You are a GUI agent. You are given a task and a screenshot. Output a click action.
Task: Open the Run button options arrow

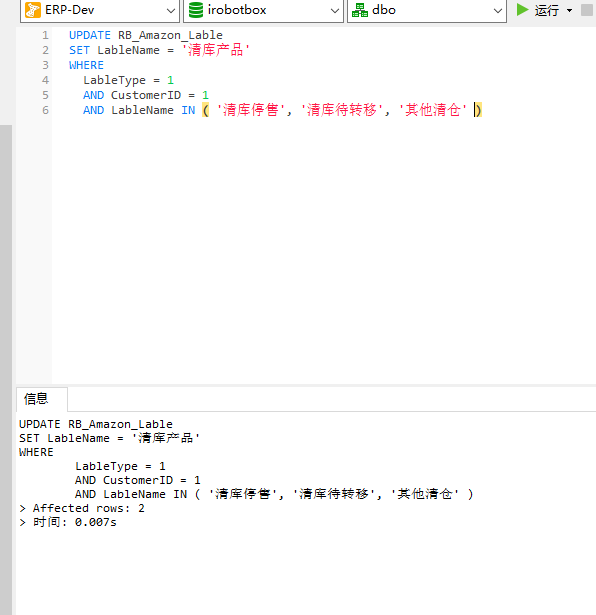(569, 11)
